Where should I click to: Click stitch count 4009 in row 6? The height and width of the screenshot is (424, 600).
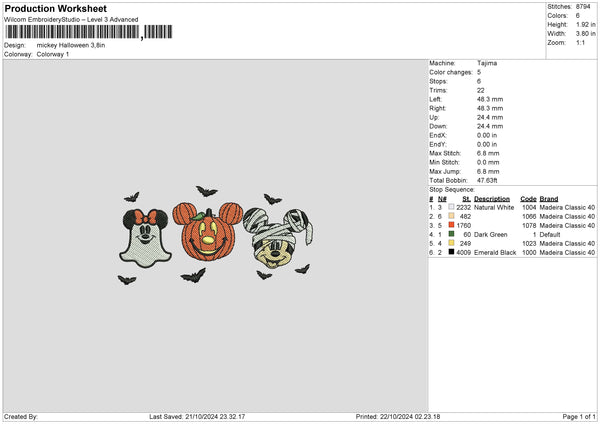click(x=463, y=253)
